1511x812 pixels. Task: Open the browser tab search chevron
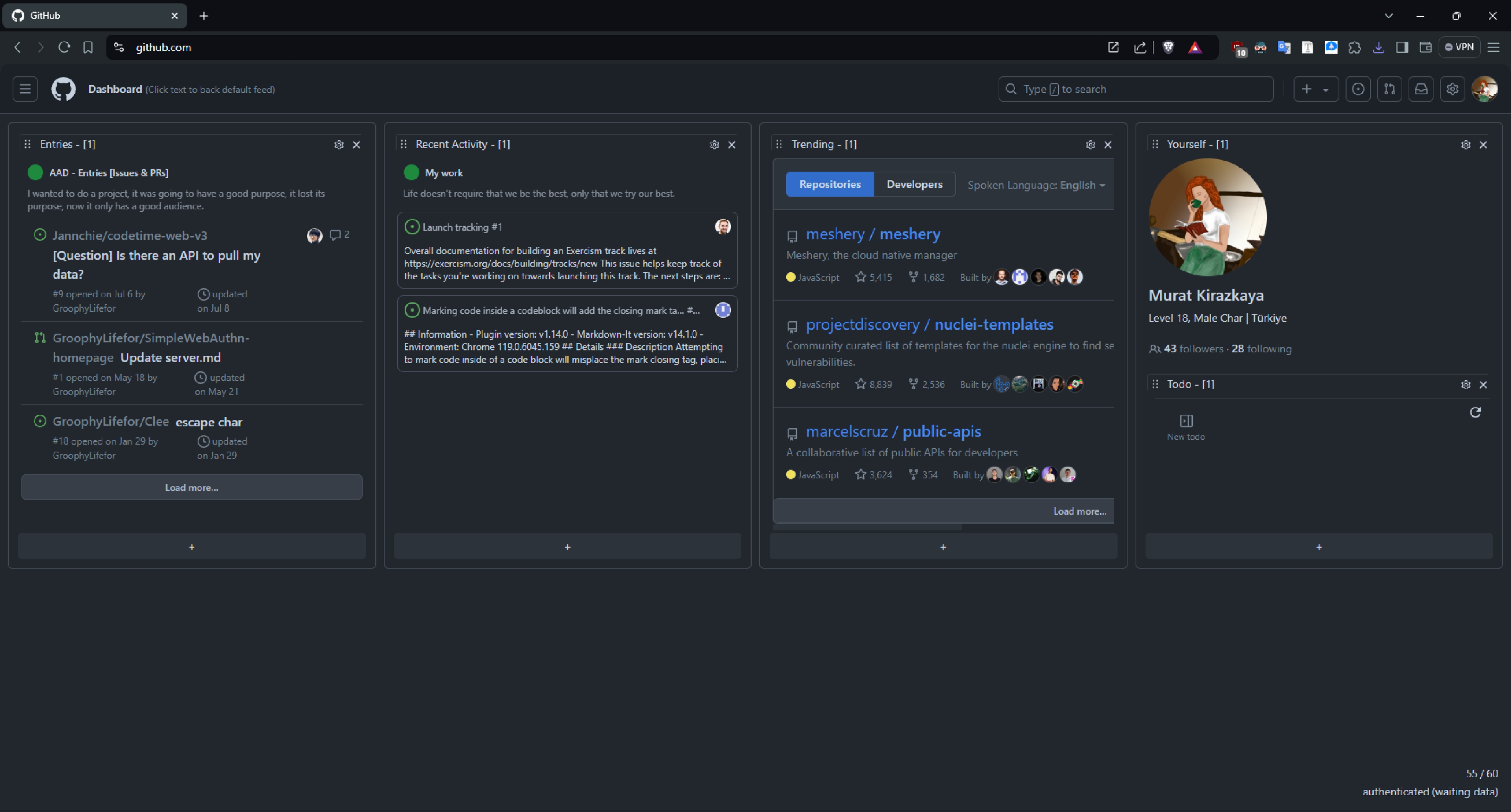coord(1388,16)
